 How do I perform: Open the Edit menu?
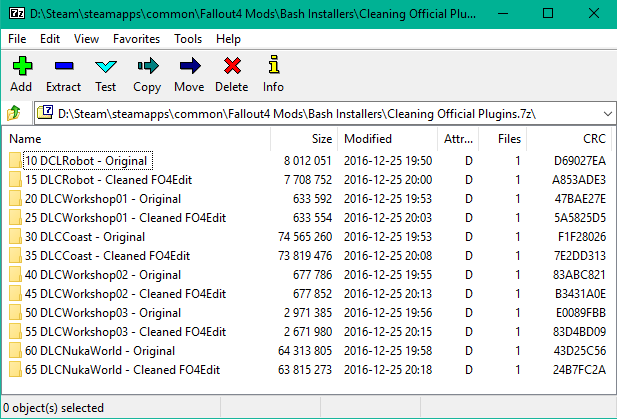pos(50,39)
